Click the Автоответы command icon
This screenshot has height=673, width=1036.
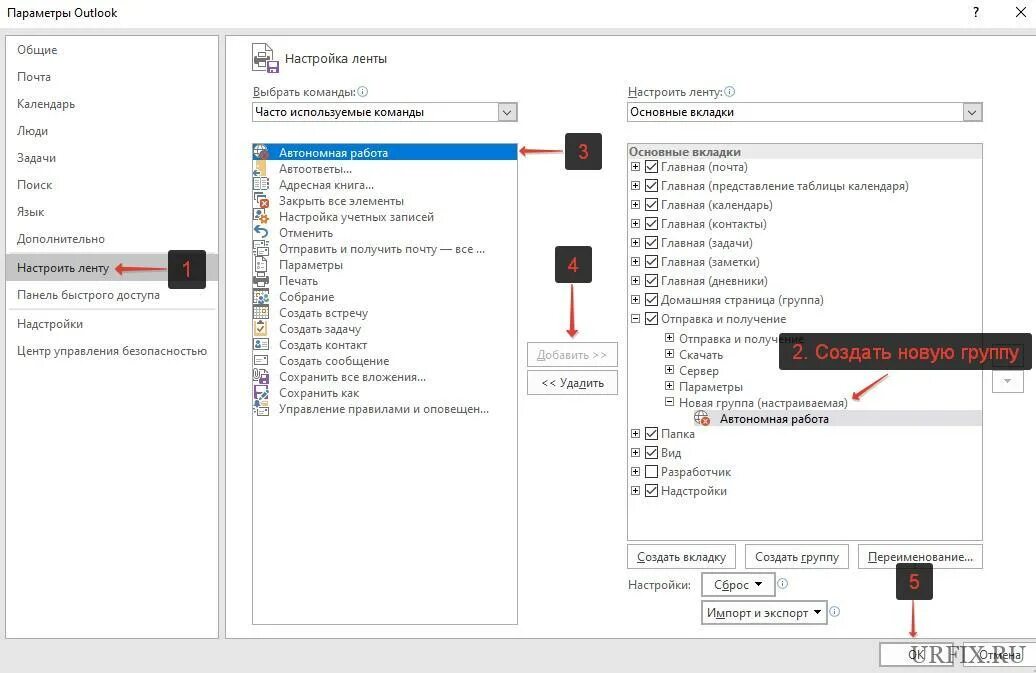[x=260, y=169]
